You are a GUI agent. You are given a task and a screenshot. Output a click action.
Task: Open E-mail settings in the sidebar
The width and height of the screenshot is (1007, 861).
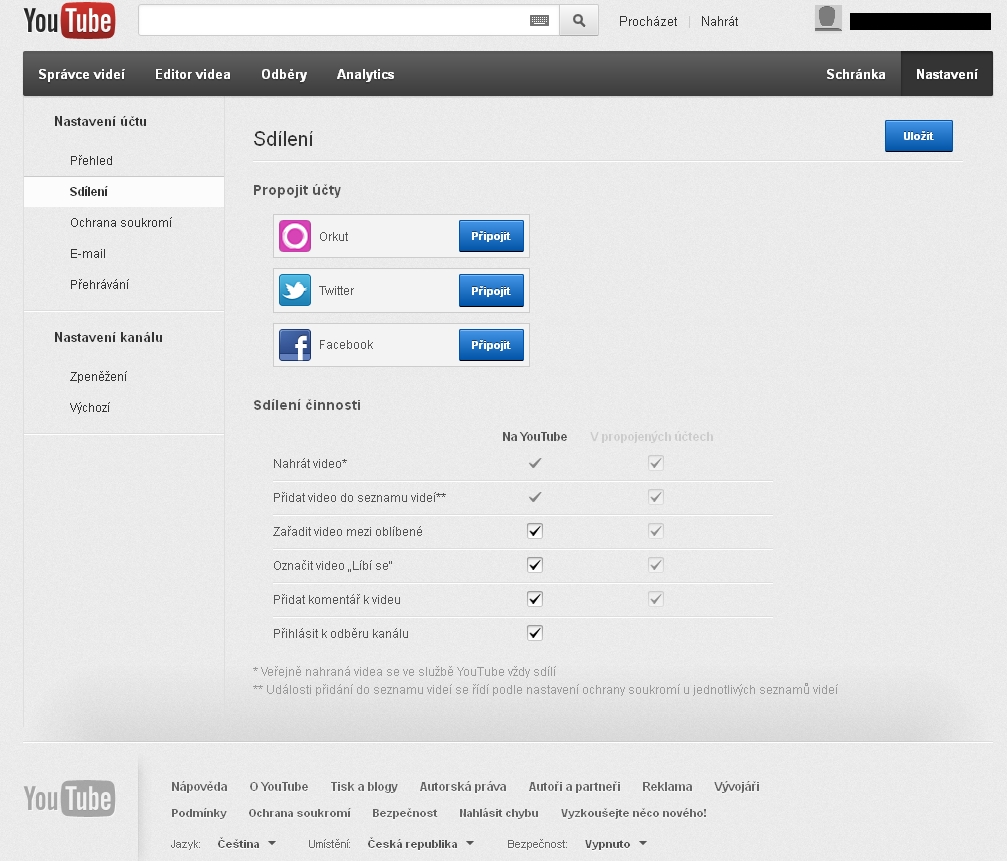point(88,254)
